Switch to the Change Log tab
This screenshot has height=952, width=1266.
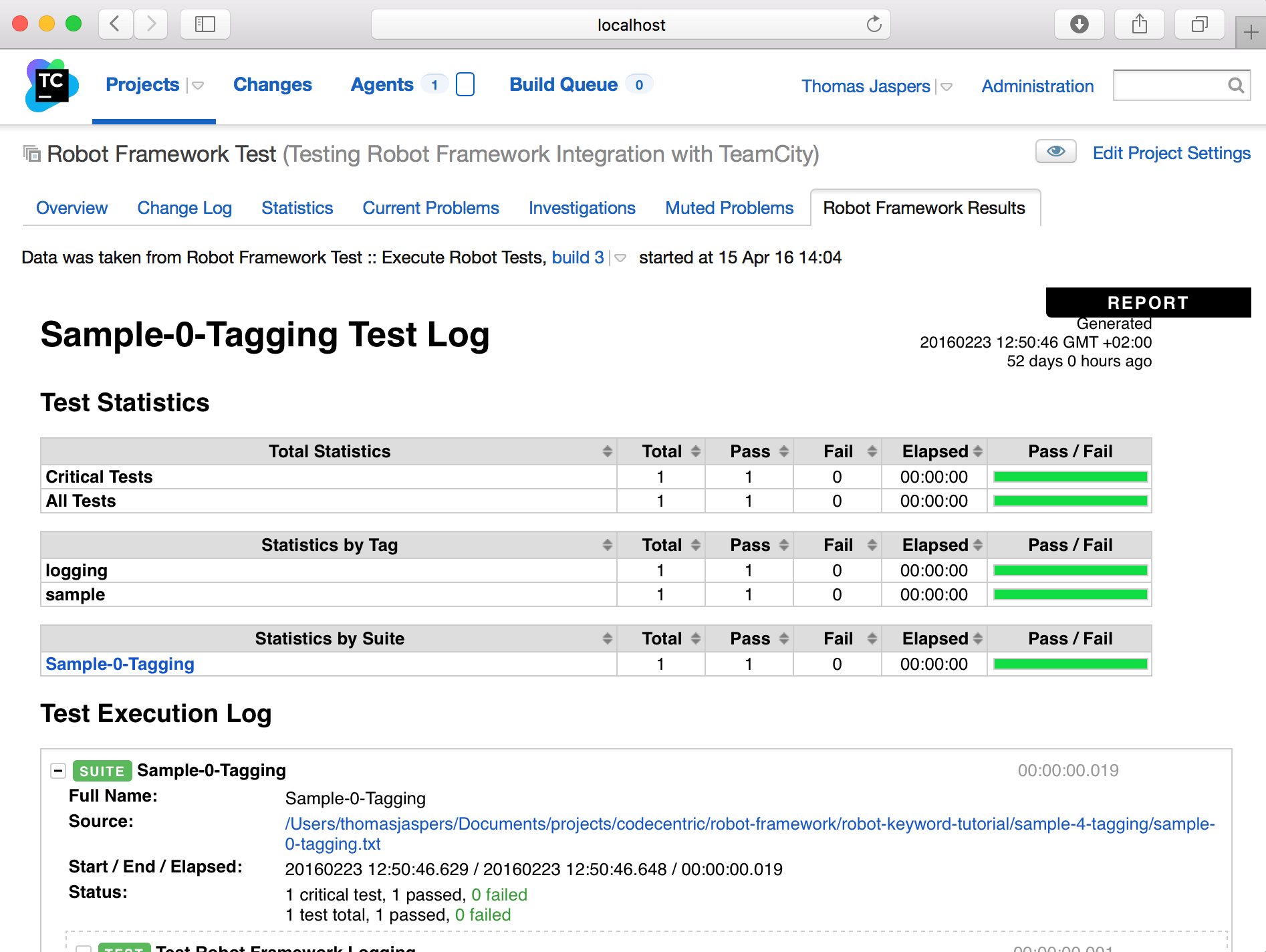pyautogui.click(x=184, y=208)
